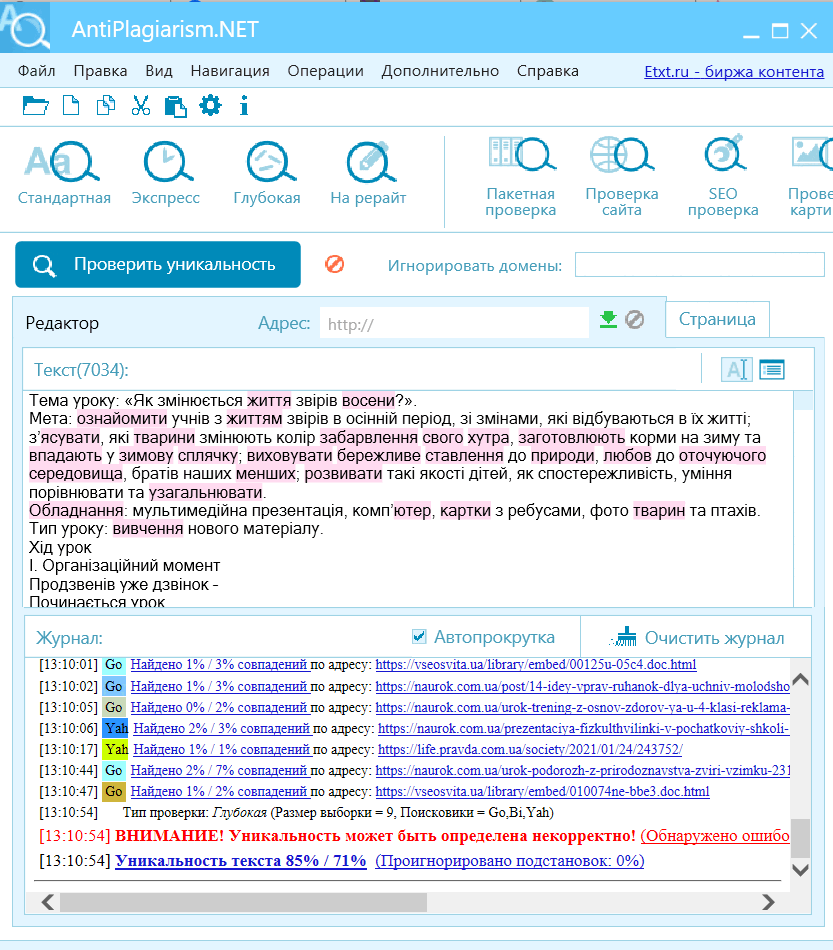This screenshot has height=950, width=833.
Task: Click the Игнорировать домены input field
Action: pyautogui.click(x=700, y=265)
